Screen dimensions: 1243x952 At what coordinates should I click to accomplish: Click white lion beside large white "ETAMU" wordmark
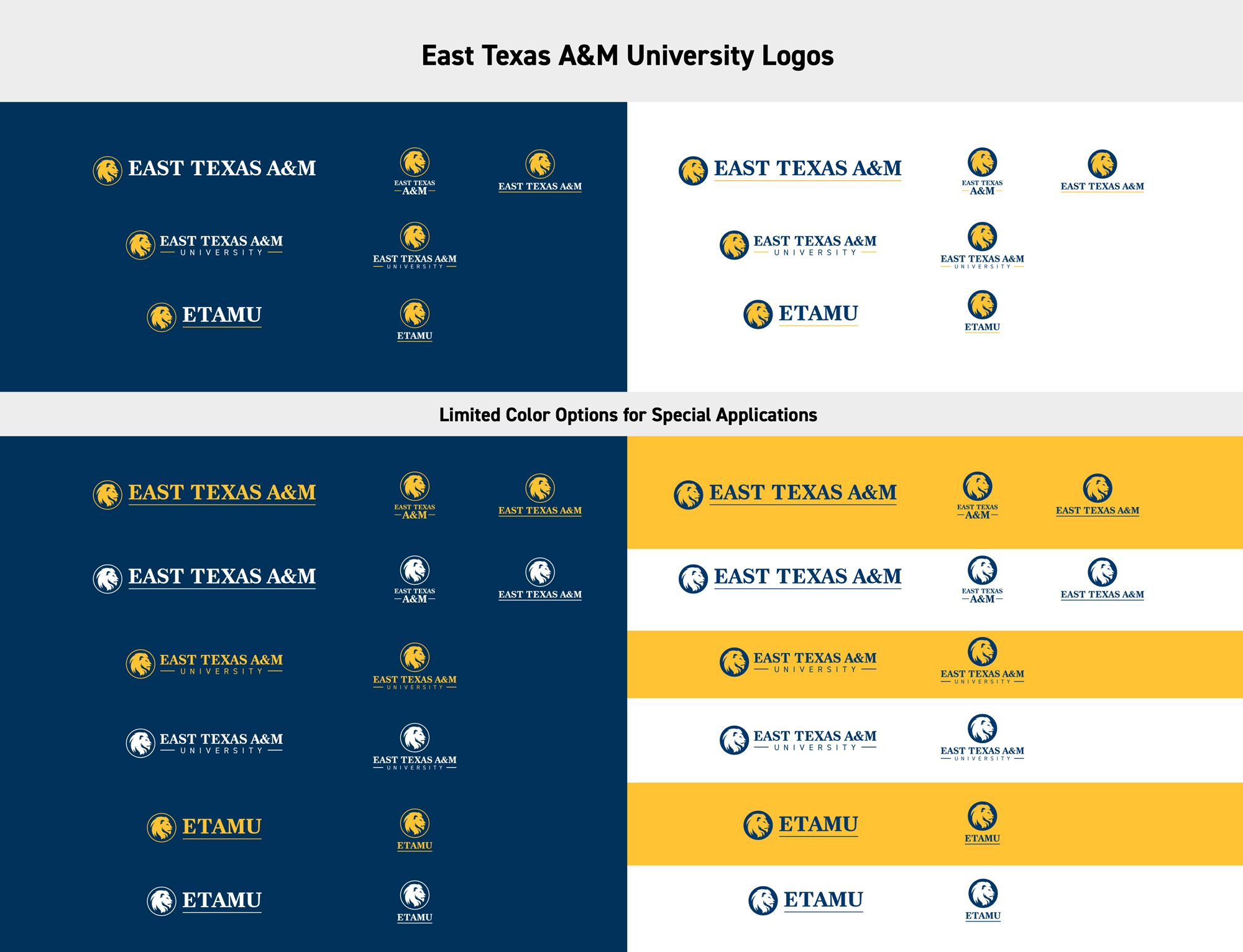162,901
